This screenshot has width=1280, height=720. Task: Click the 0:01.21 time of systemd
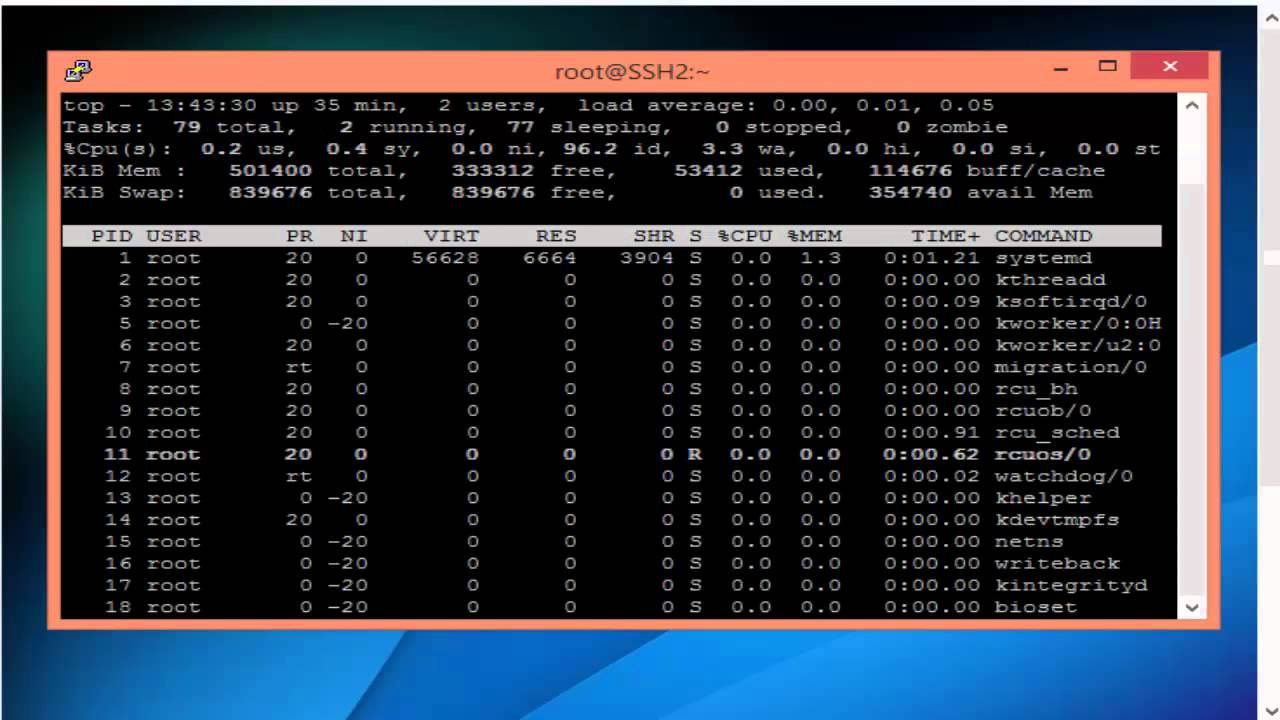click(x=932, y=258)
